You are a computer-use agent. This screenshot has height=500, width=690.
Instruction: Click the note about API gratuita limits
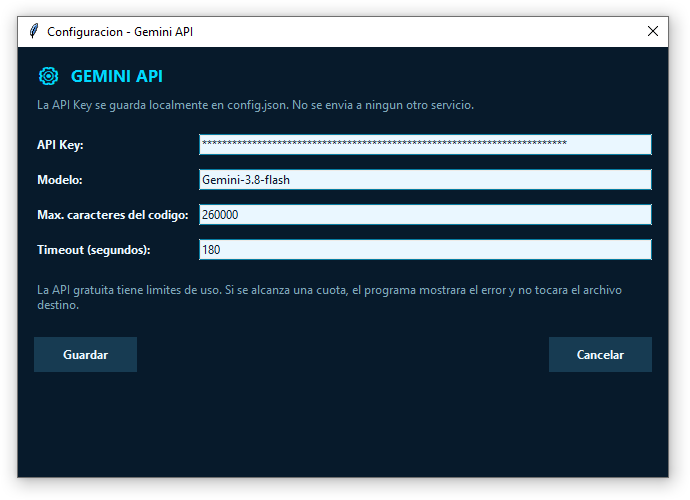pos(329,297)
